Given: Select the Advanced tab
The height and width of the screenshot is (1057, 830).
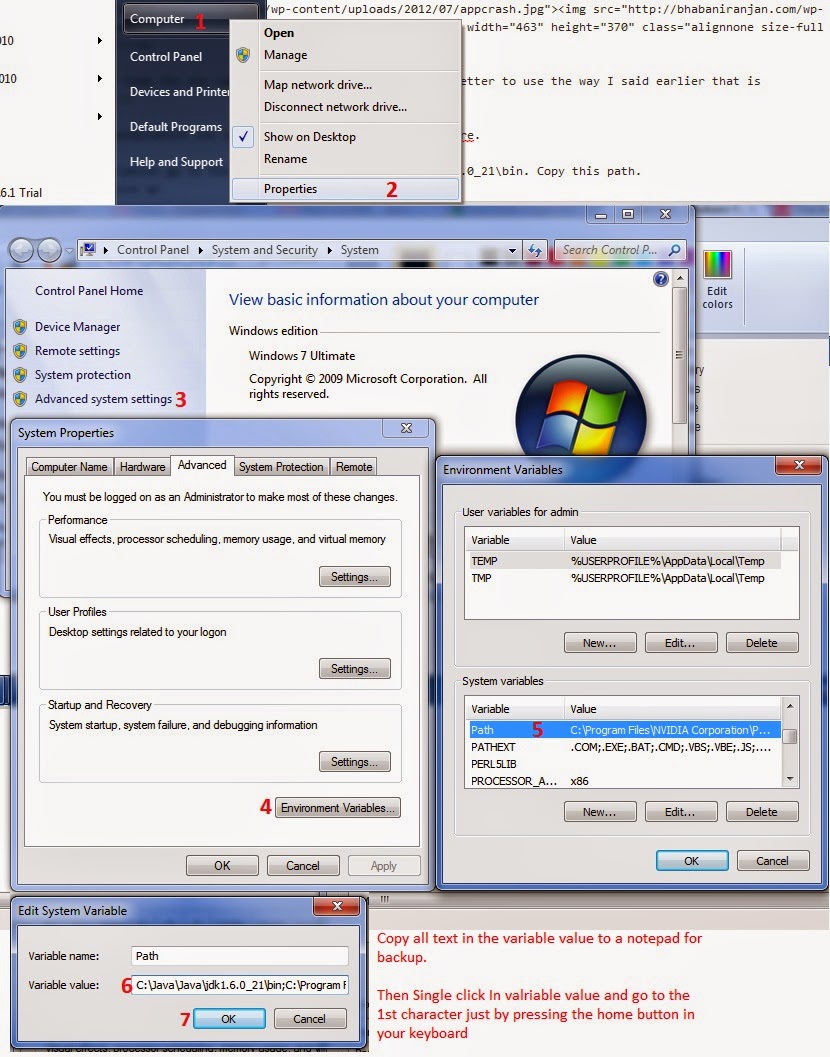Looking at the screenshot, I should point(202,465).
